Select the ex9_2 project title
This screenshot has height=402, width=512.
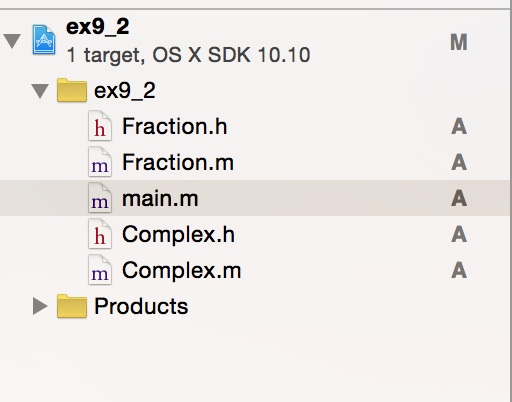[98, 27]
